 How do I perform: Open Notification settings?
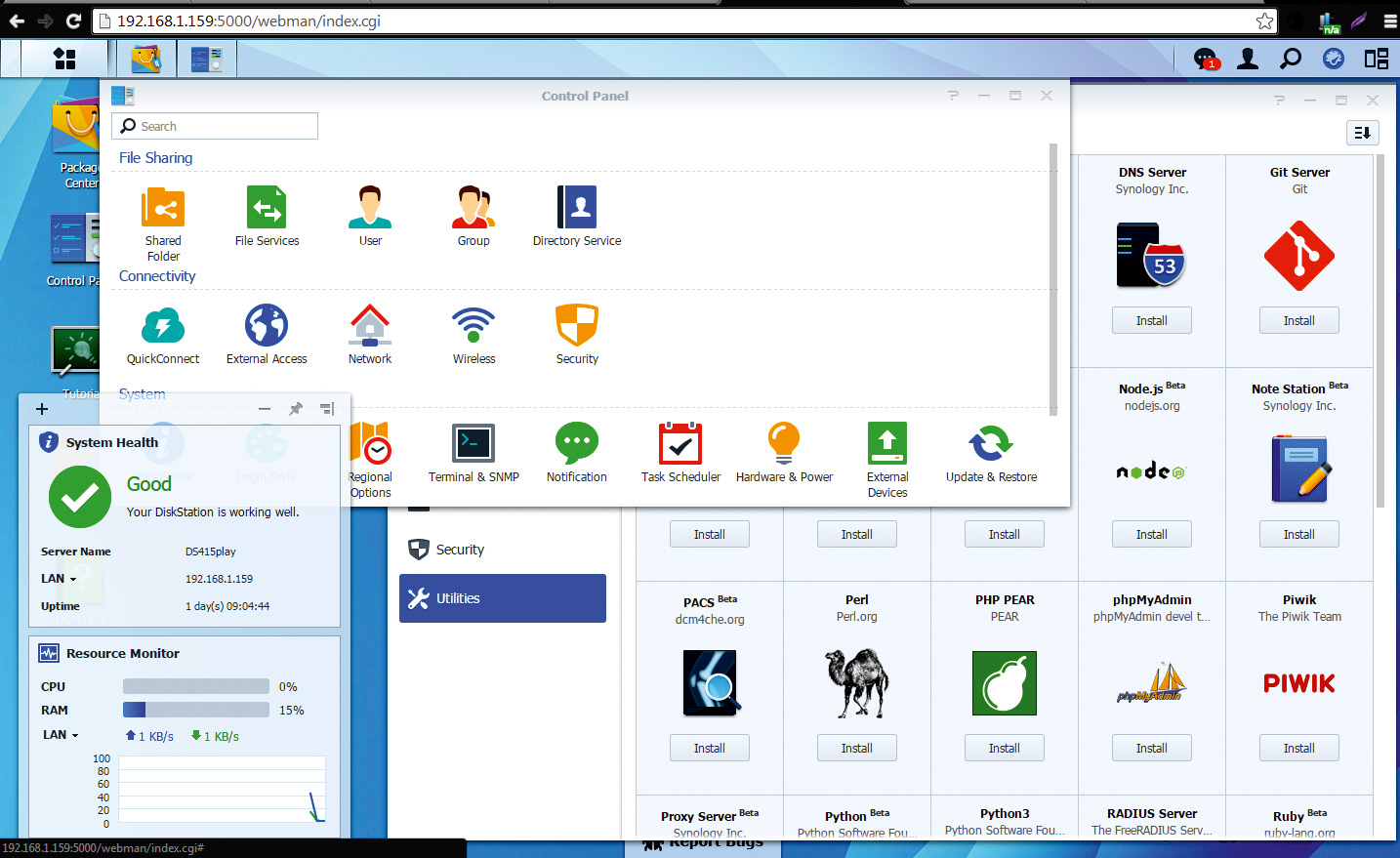point(577,443)
